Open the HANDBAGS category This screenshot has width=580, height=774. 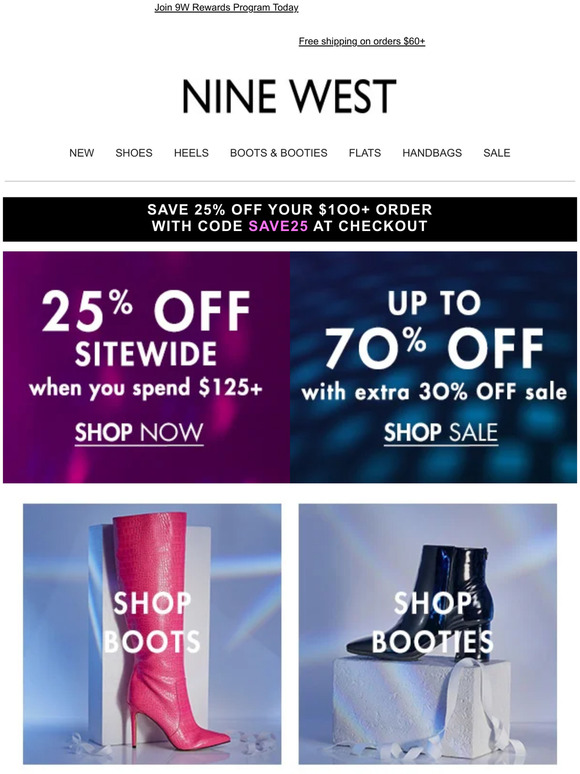pyautogui.click(x=432, y=153)
